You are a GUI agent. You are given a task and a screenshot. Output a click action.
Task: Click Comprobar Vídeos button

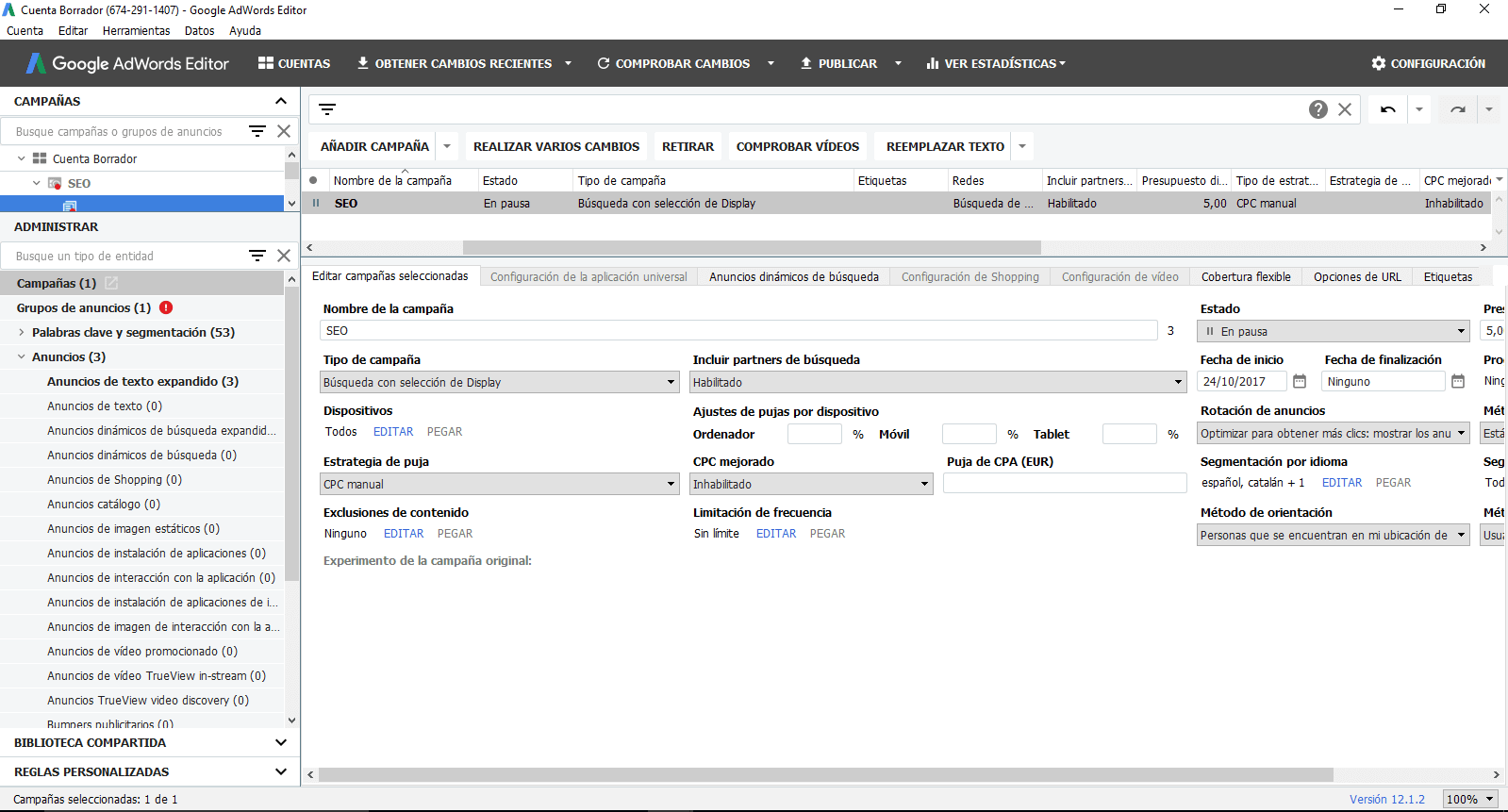tap(798, 146)
